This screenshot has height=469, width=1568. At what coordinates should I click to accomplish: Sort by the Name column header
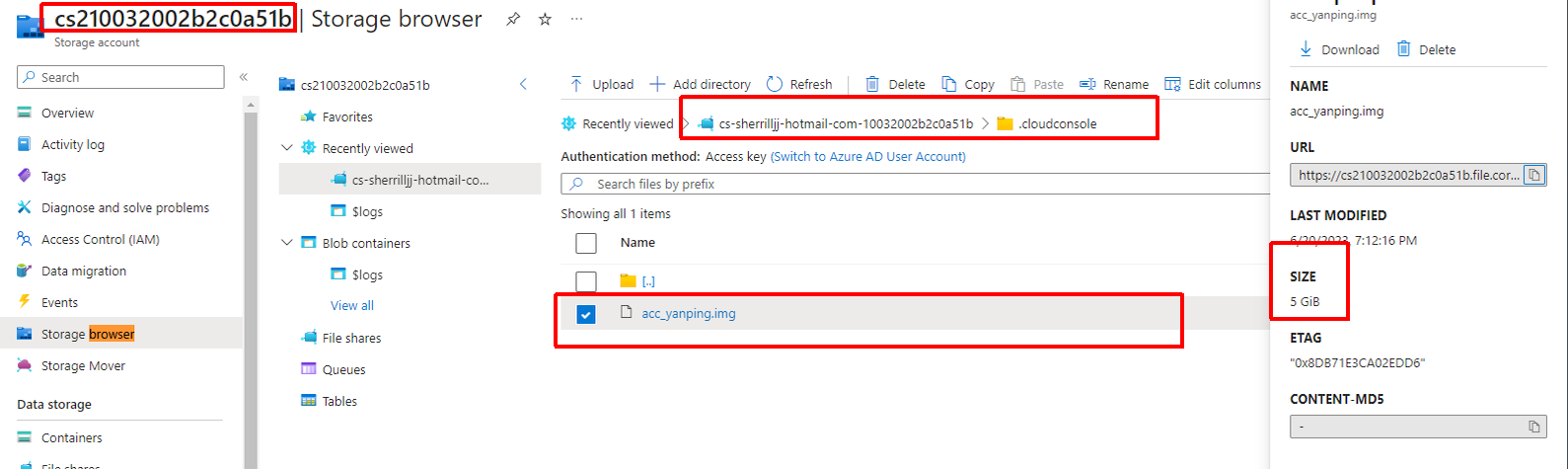[x=637, y=243]
